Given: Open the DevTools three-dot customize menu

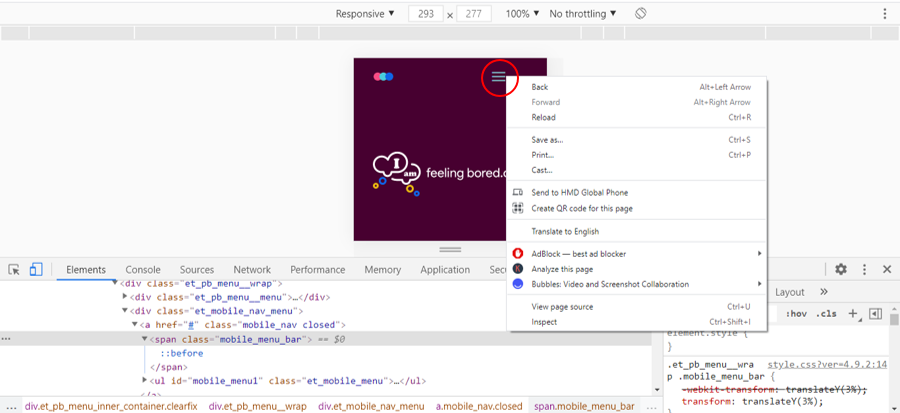Looking at the screenshot, I should coord(864,269).
